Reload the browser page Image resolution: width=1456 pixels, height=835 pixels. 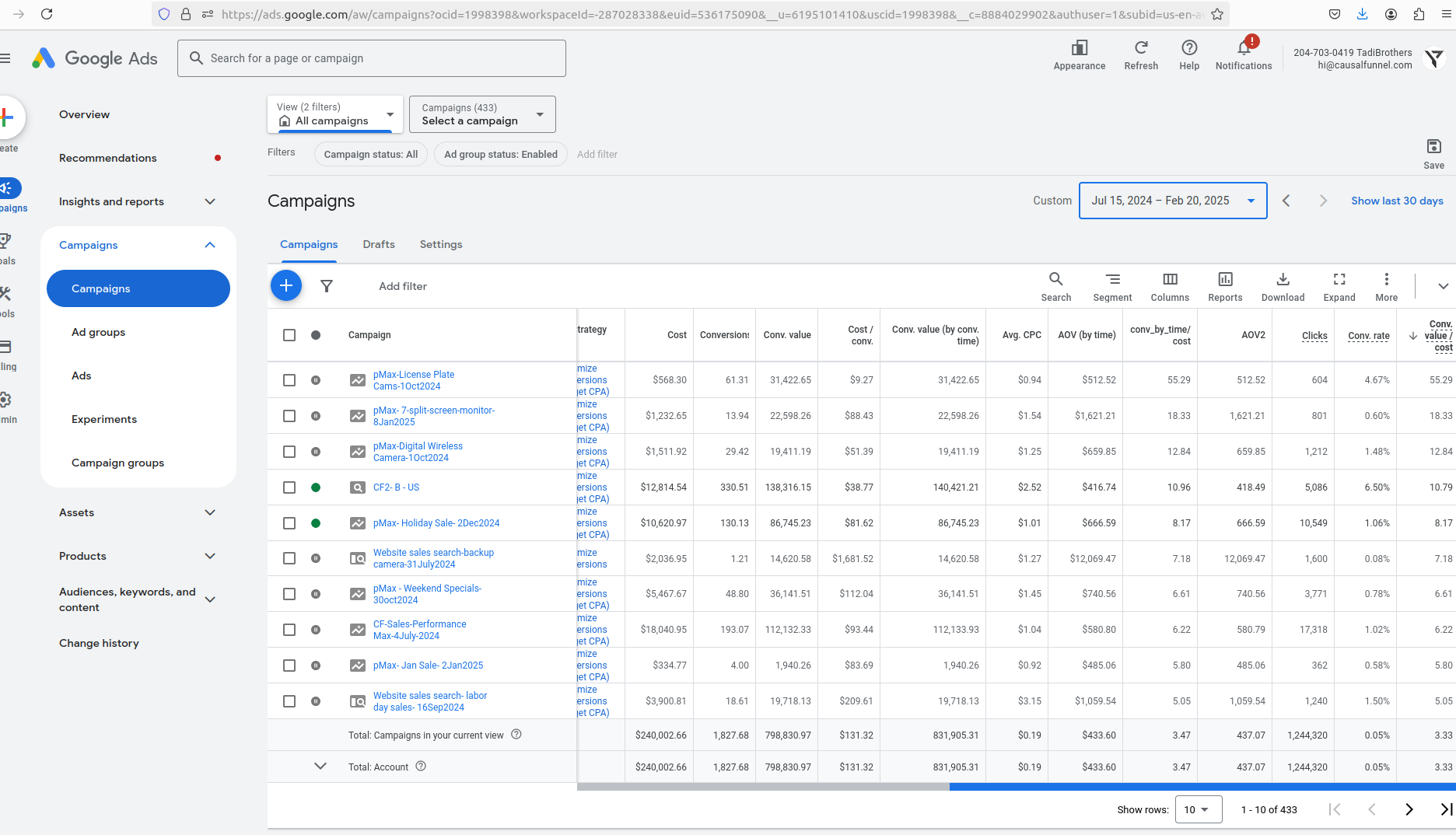pyautogui.click(x=47, y=14)
